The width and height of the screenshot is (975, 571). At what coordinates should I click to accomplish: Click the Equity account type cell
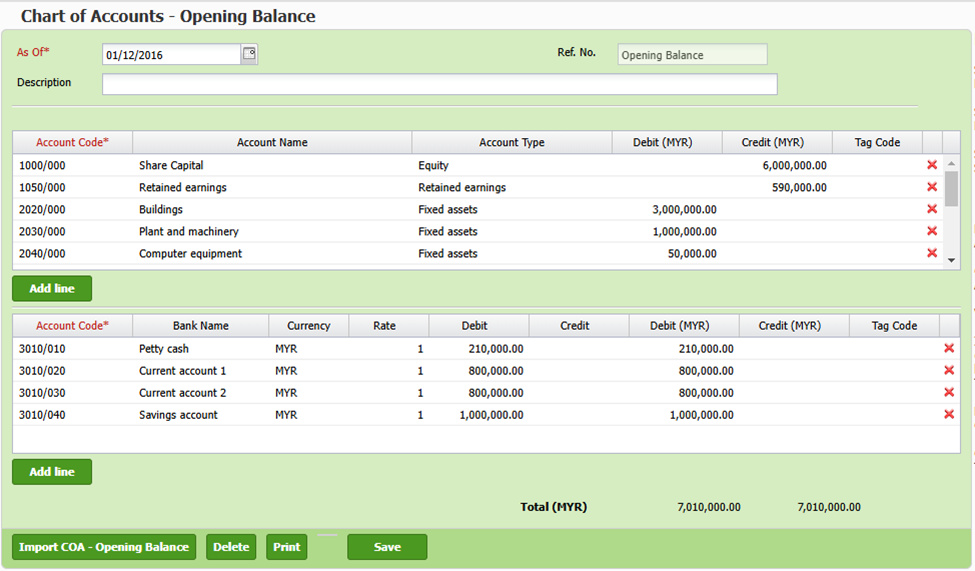click(512, 165)
